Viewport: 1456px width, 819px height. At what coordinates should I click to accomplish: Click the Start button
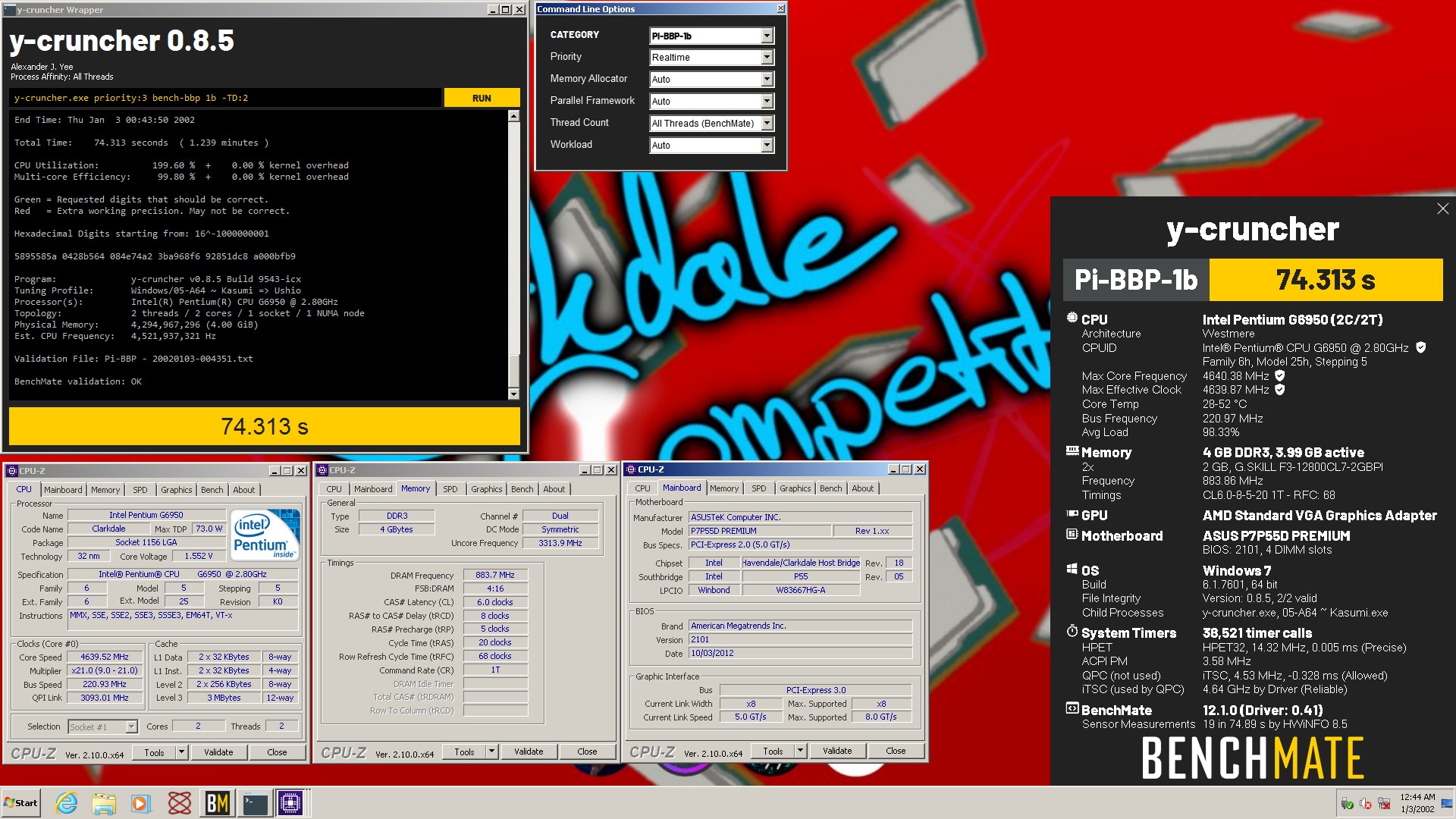point(20,803)
